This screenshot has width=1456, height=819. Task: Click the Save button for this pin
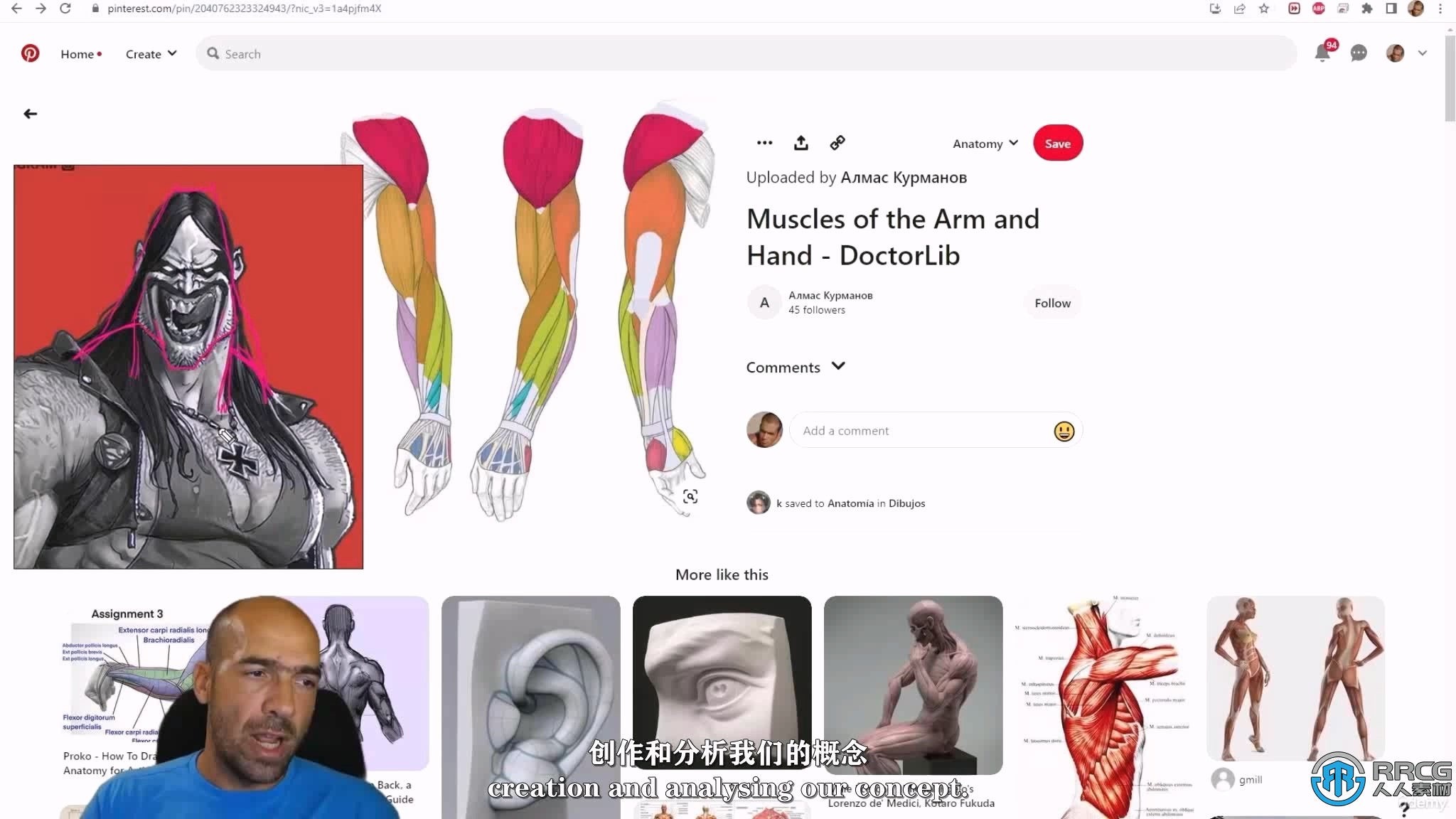point(1057,143)
